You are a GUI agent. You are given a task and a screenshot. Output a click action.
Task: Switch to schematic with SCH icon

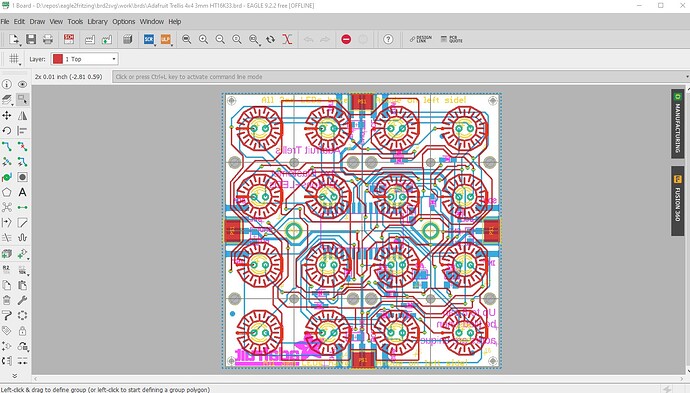69,39
